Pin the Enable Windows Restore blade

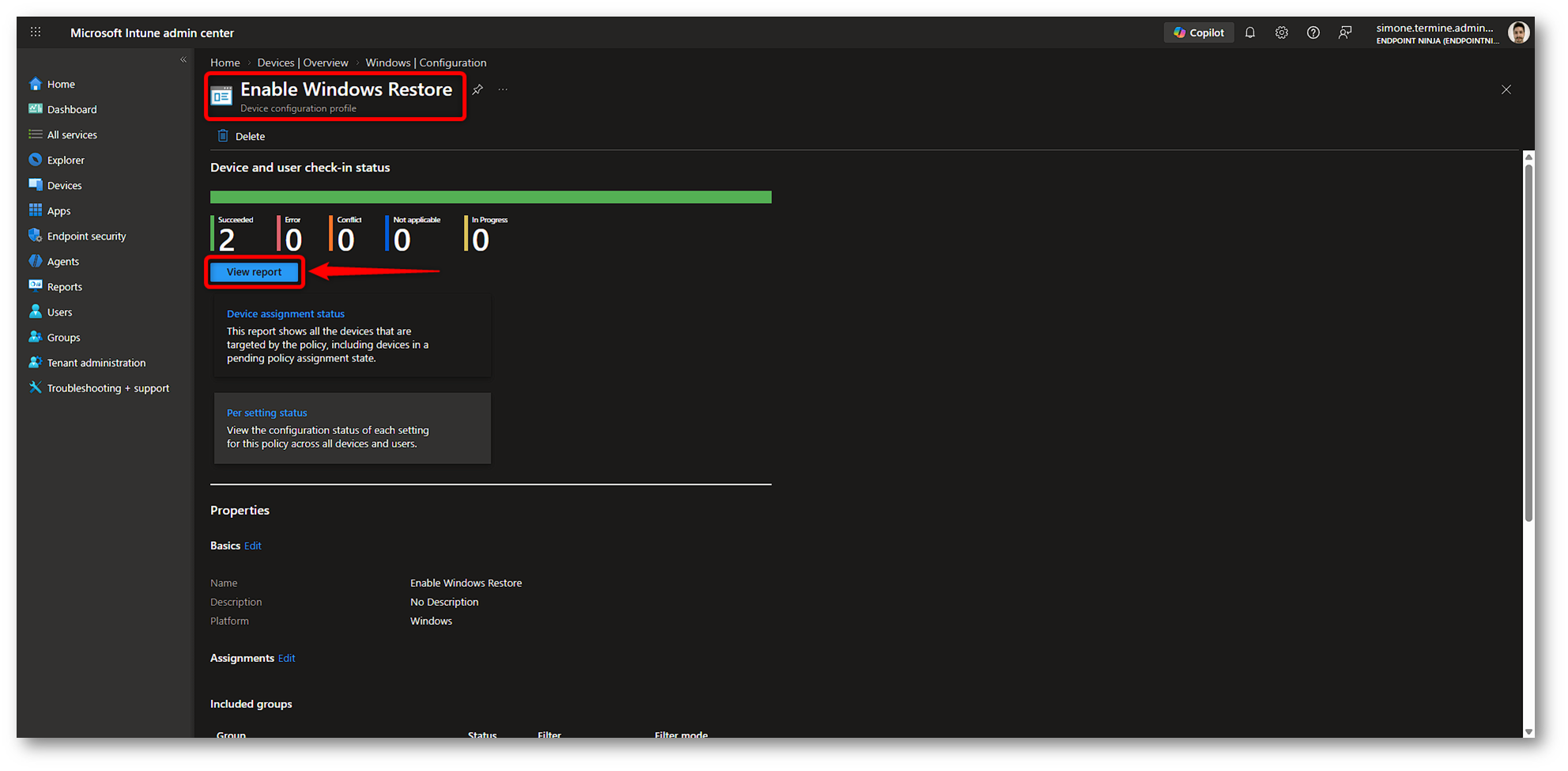pyautogui.click(x=477, y=89)
